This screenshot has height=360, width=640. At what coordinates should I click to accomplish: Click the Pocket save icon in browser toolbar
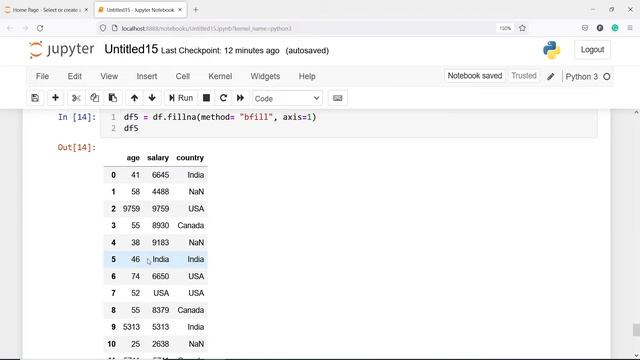[585, 28]
